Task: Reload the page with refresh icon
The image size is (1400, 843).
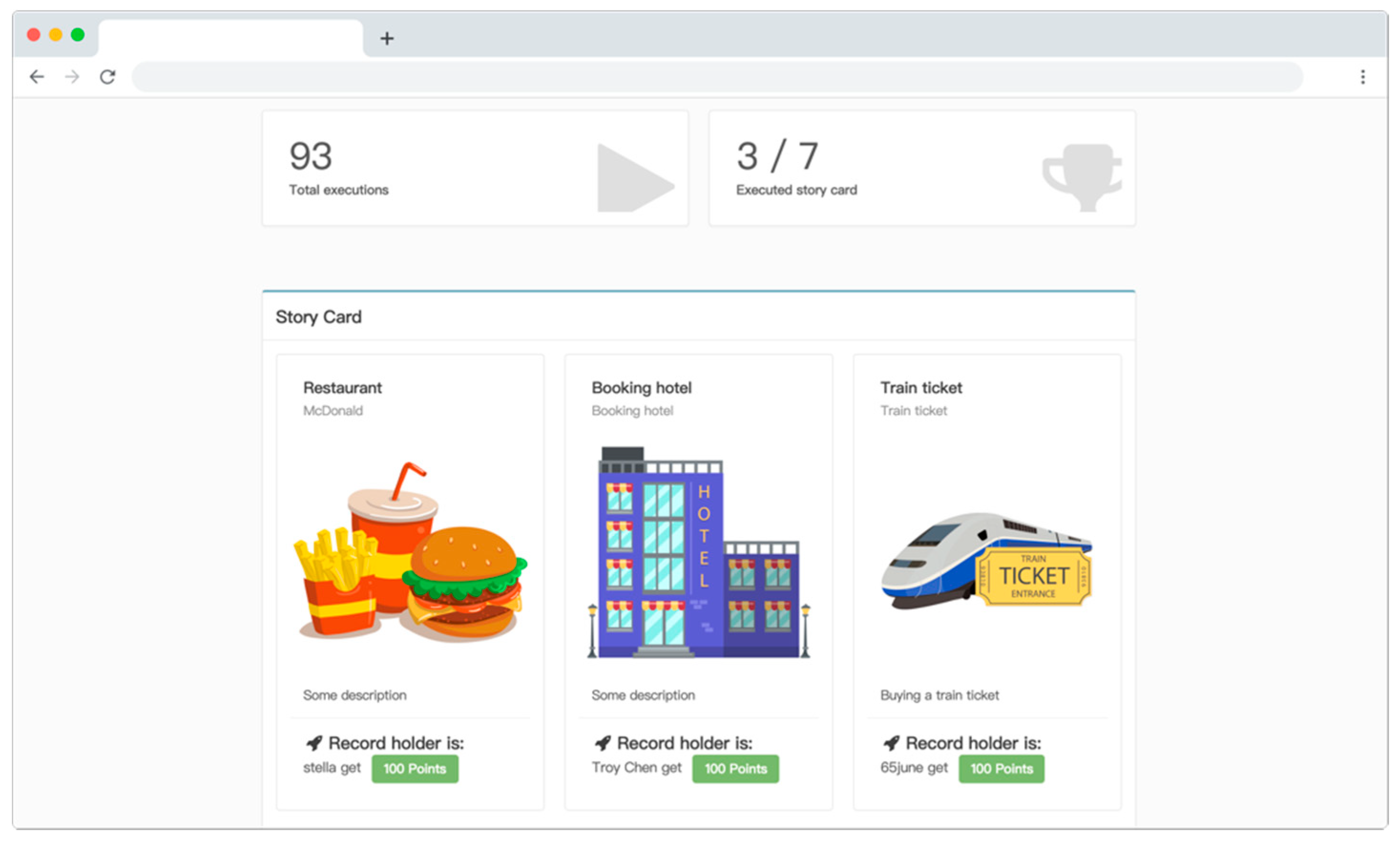Action: (108, 77)
